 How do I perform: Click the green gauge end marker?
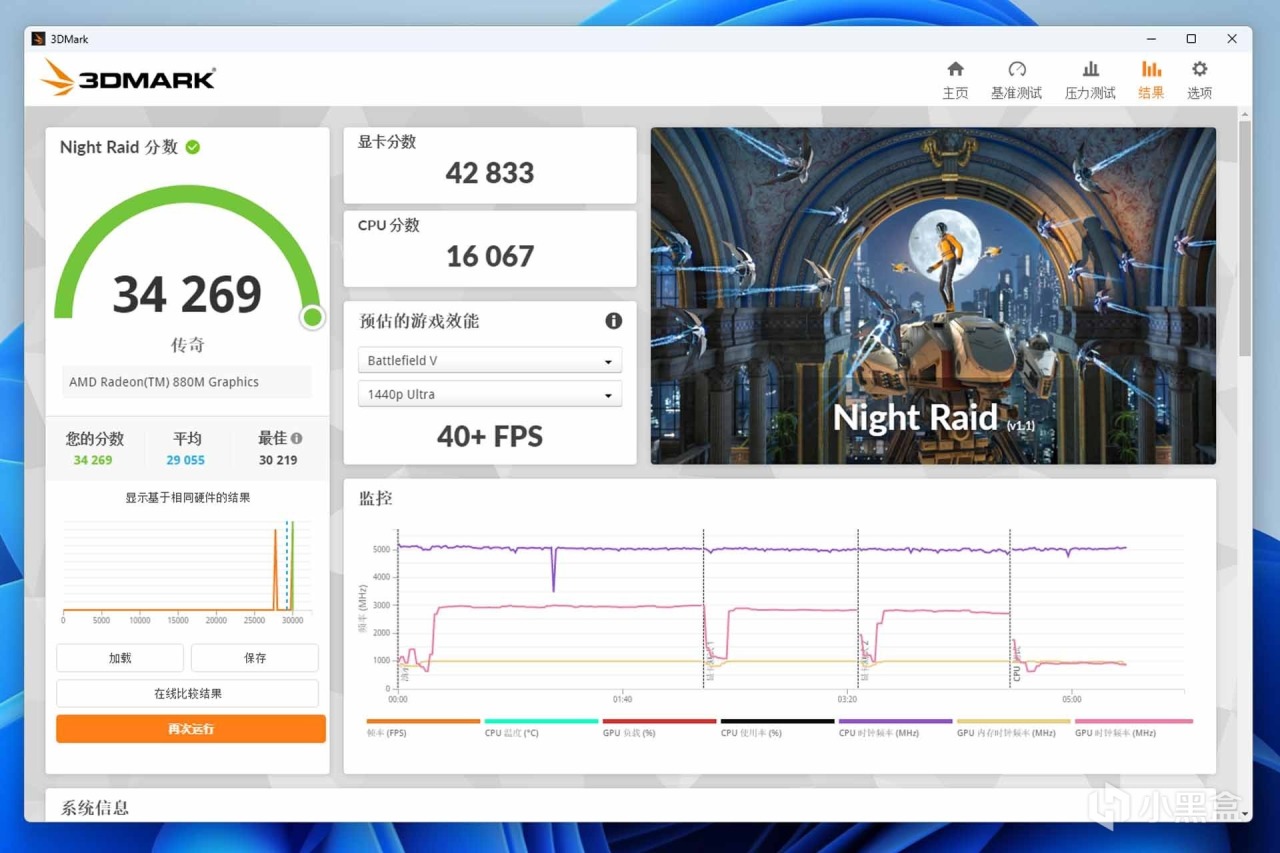click(x=312, y=317)
